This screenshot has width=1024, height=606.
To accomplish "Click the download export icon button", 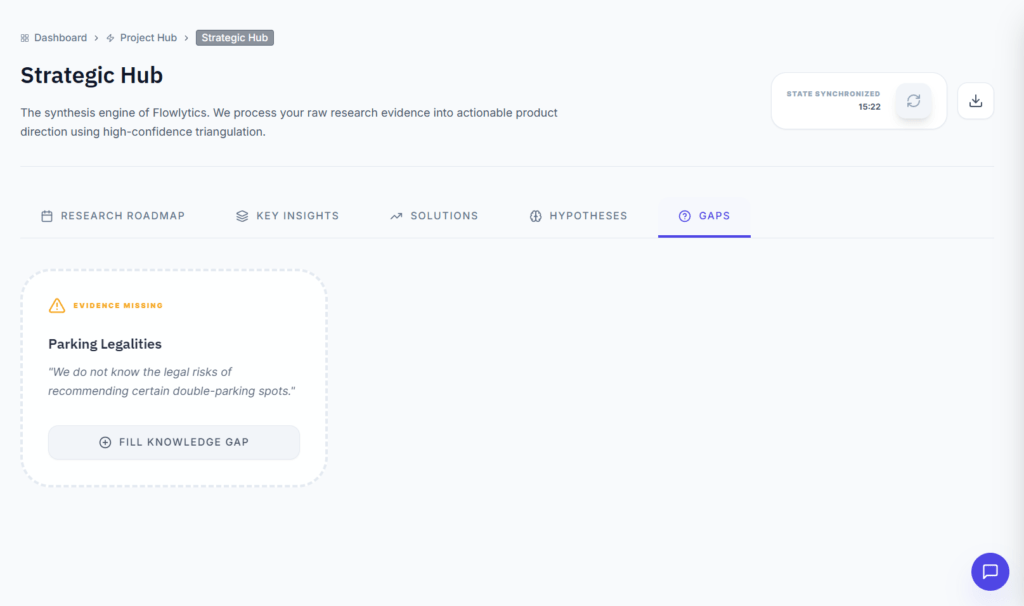I will click(976, 101).
